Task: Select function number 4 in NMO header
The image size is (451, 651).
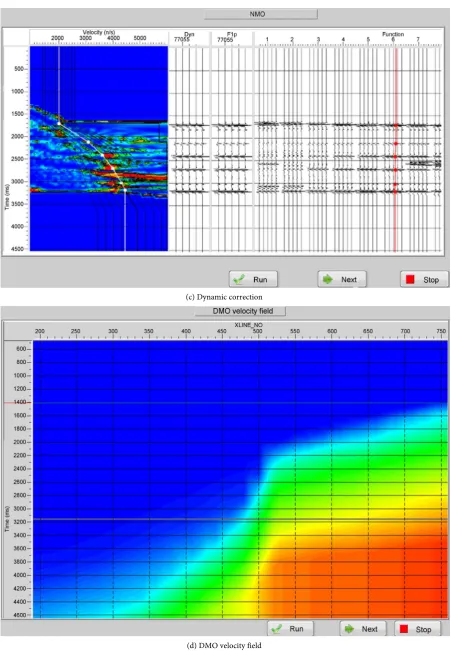Action: click(343, 39)
